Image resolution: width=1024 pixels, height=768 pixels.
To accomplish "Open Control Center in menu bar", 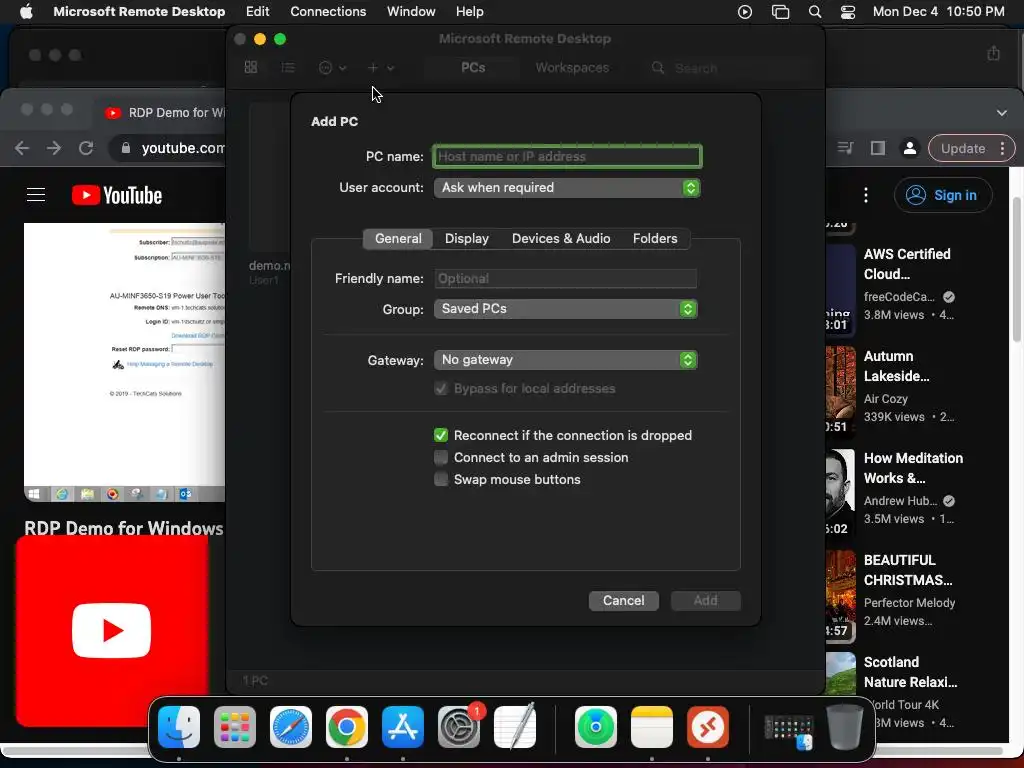I will tap(848, 12).
